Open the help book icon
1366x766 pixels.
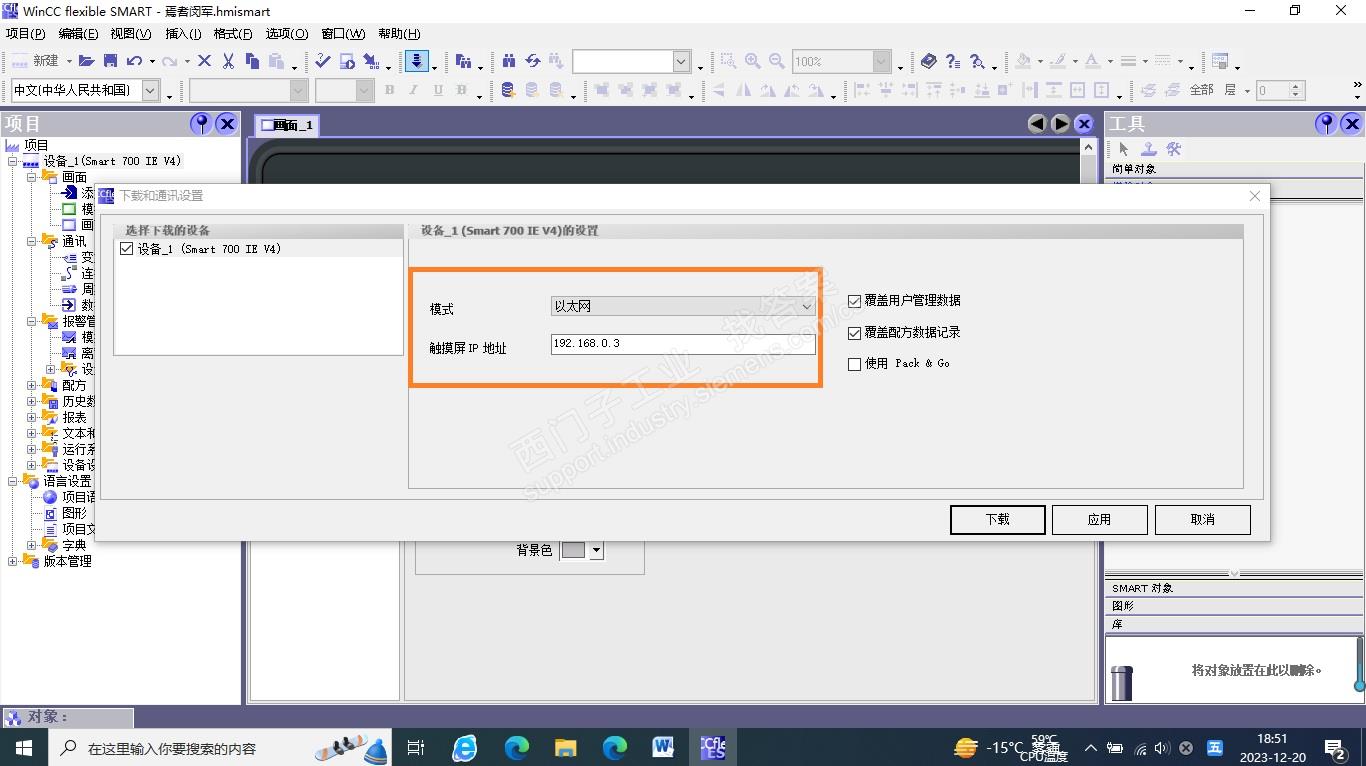[x=929, y=61]
